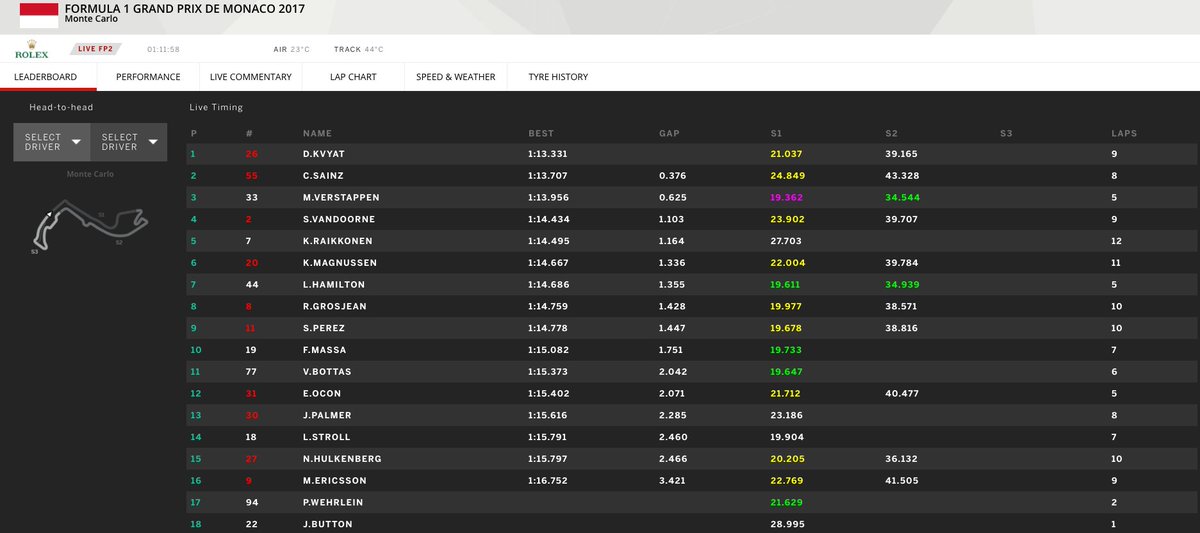Click the Monte Carlo circuit map thumbnail
The width and height of the screenshot is (1200, 533).
point(90,224)
